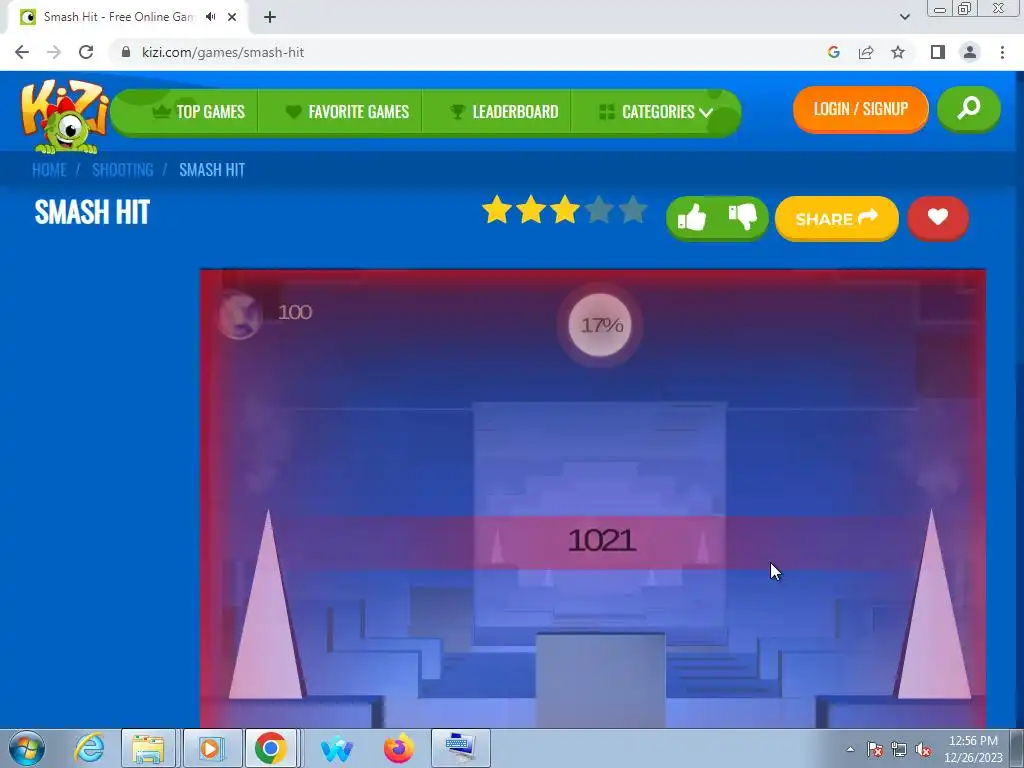Screen dimensions: 1024x768
Task: Click the left pink pyramid in game
Action: [266, 607]
